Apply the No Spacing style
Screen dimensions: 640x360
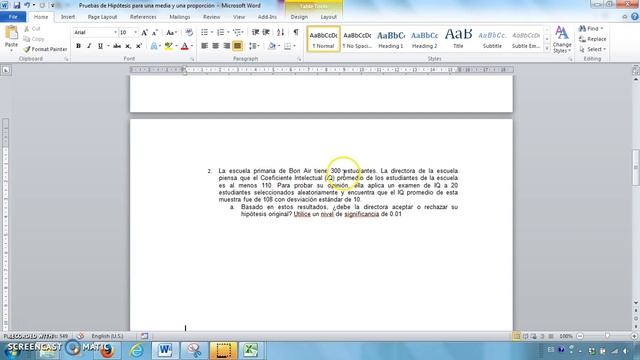(x=357, y=39)
